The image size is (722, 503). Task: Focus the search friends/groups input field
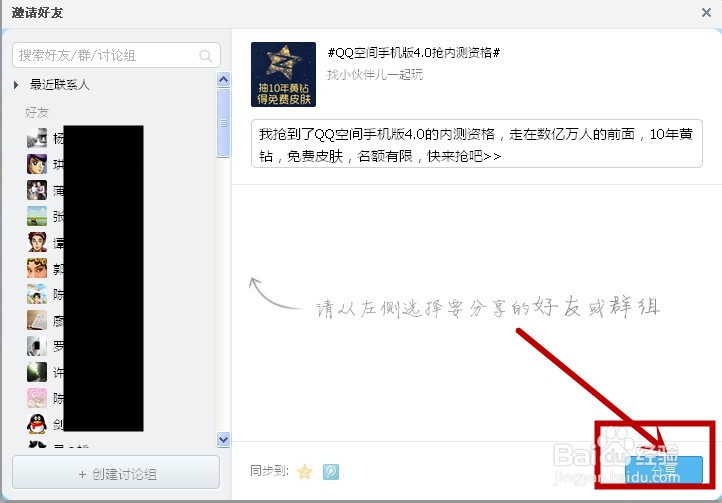(116, 55)
